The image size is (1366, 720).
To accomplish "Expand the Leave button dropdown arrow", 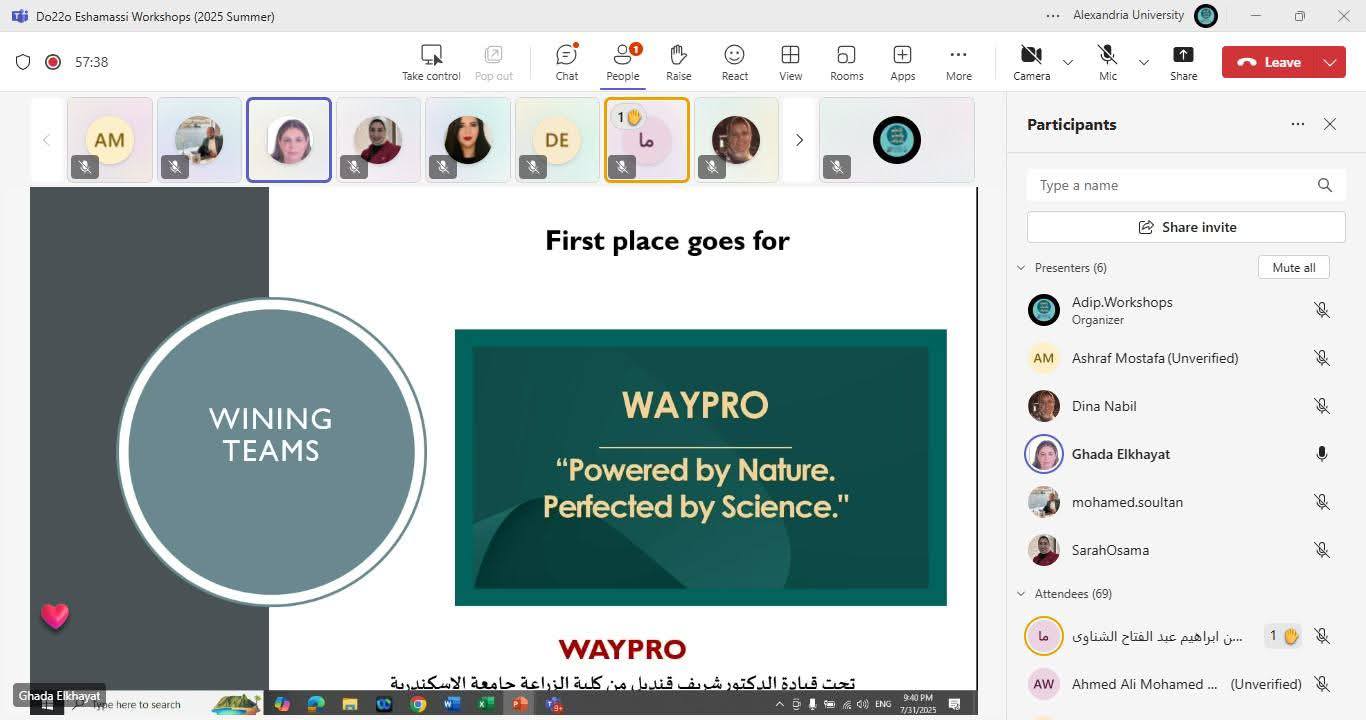I will pos(1330,62).
